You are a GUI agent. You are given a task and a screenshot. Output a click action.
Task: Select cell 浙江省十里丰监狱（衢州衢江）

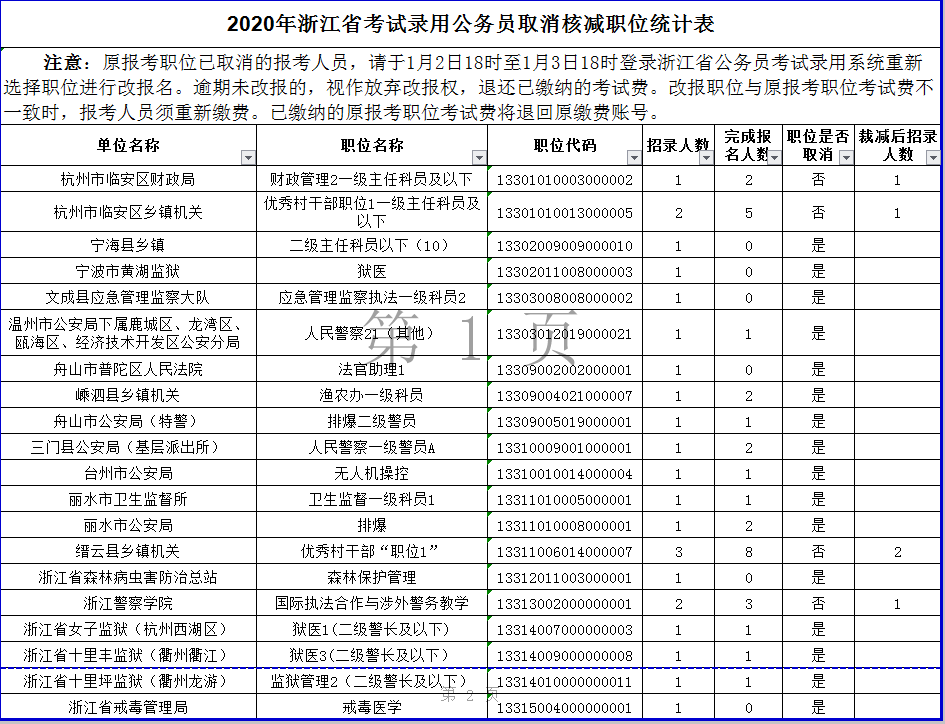(128, 655)
